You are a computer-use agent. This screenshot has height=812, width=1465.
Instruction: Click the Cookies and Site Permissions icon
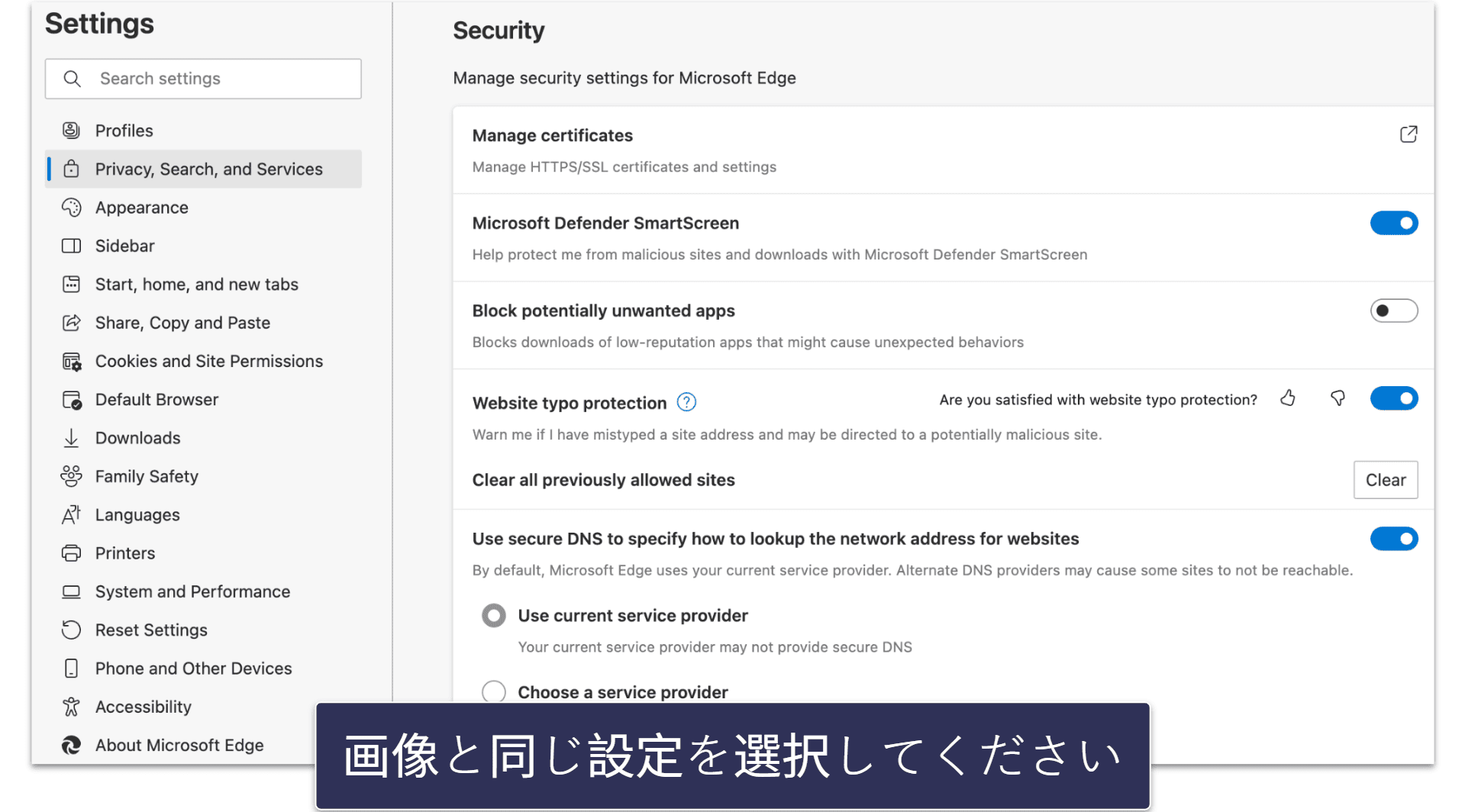[x=71, y=361]
